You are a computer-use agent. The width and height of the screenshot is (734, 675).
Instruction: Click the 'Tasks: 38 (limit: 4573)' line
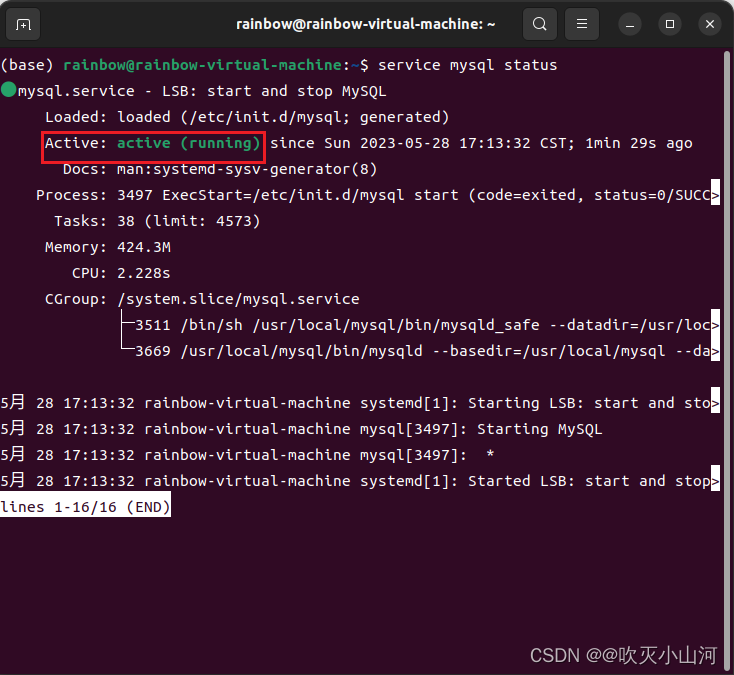click(157, 221)
